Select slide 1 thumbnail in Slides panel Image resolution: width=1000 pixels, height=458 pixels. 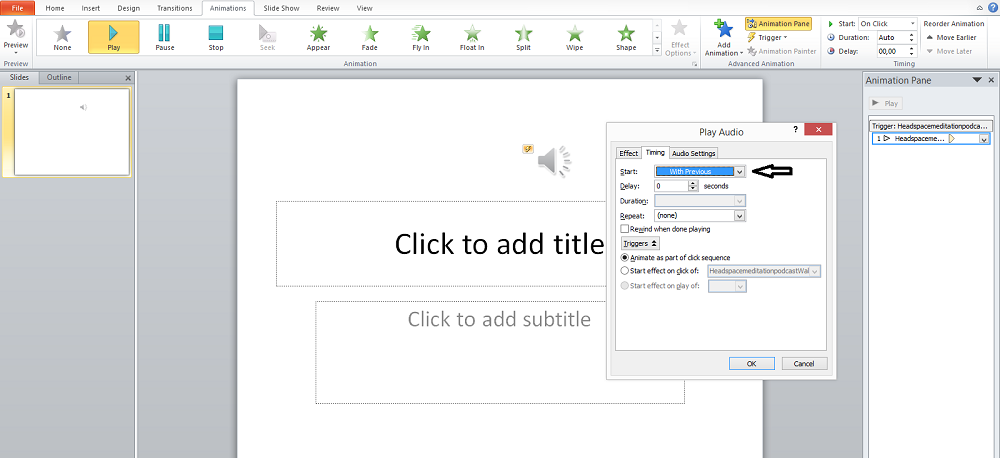point(71,131)
